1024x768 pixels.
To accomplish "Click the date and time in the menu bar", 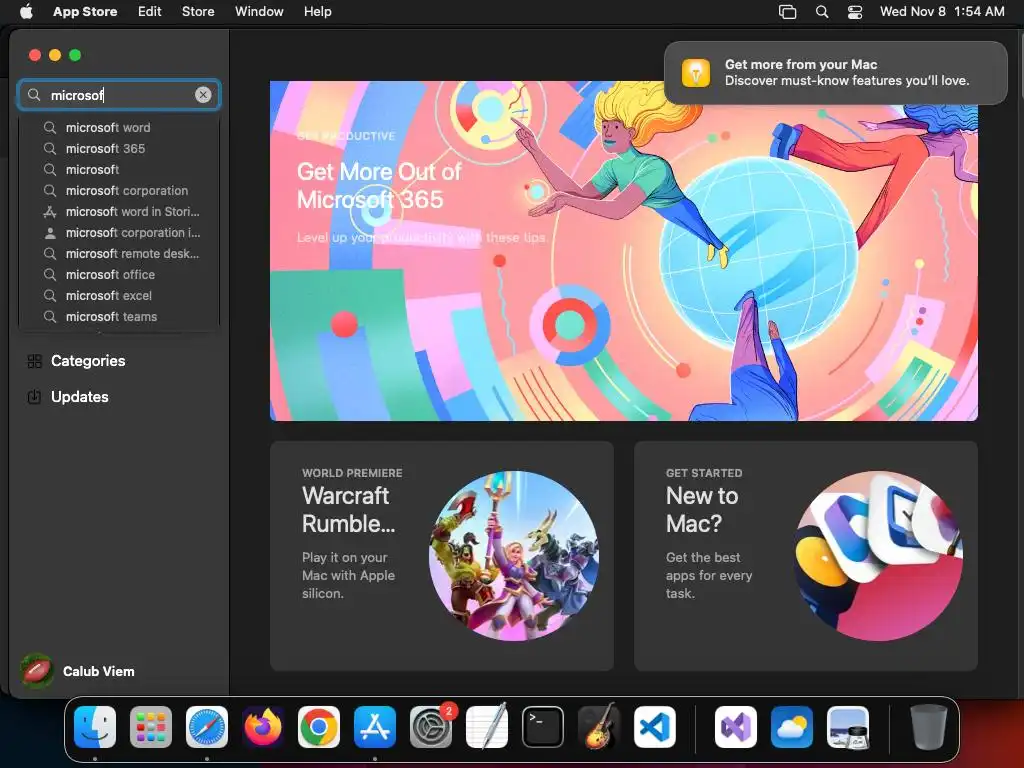I will point(942,11).
